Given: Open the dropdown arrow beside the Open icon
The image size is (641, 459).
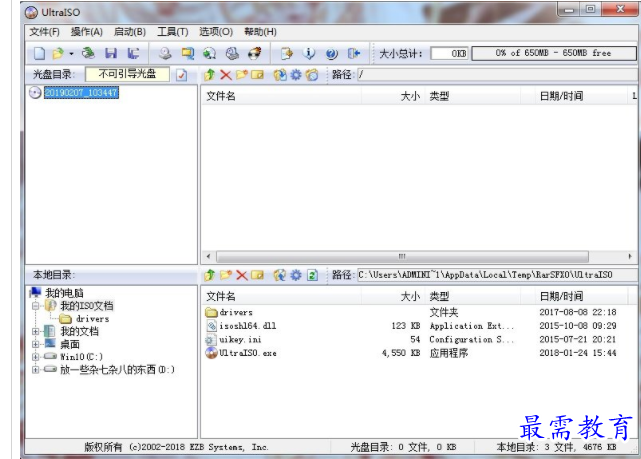Looking at the screenshot, I should pyautogui.click(x=72, y=54).
